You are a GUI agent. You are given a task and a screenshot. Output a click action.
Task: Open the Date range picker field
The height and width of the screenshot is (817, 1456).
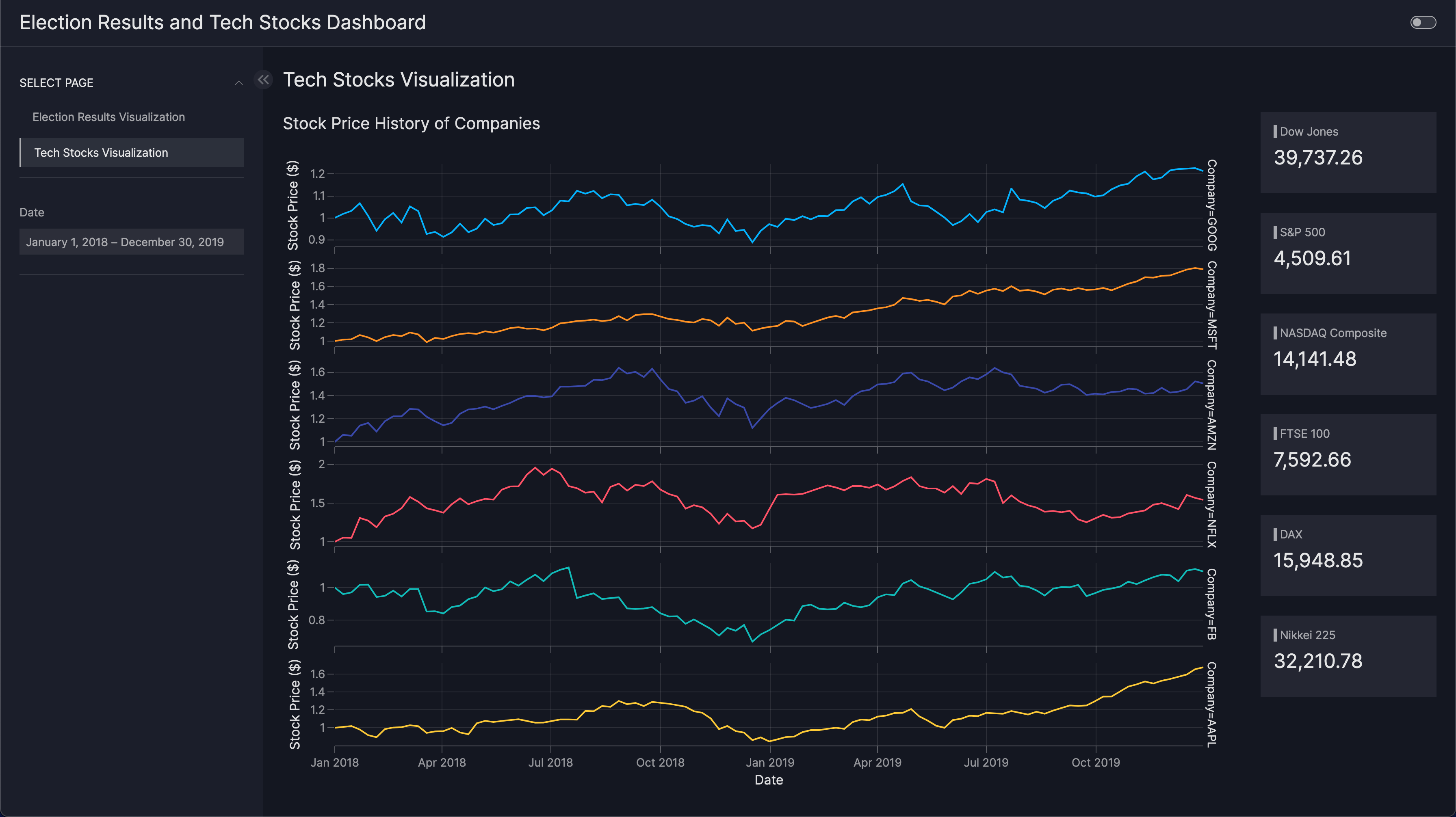pyautogui.click(x=131, y=242)
